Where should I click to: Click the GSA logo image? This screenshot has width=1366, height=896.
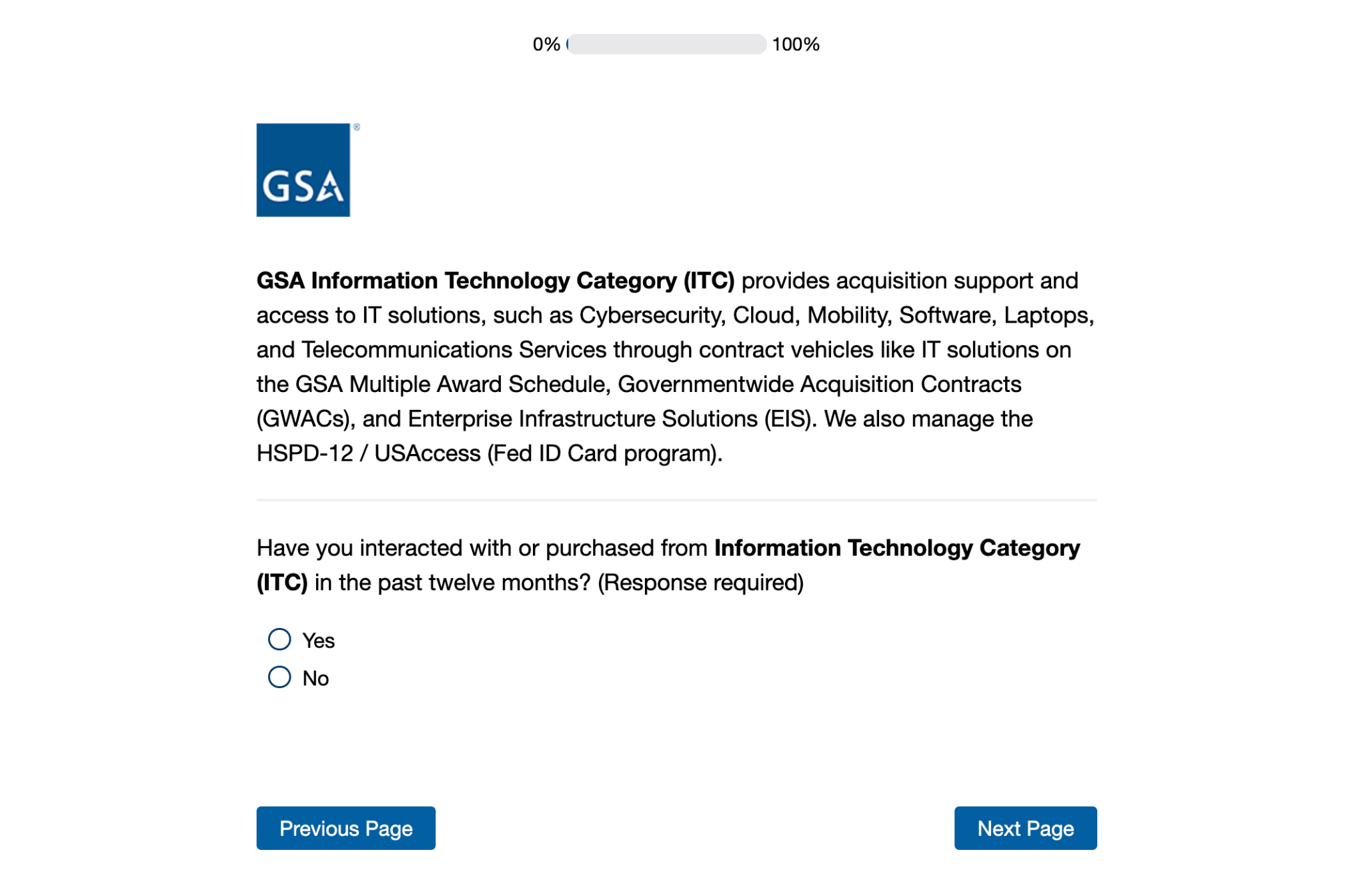click(303, 170)
